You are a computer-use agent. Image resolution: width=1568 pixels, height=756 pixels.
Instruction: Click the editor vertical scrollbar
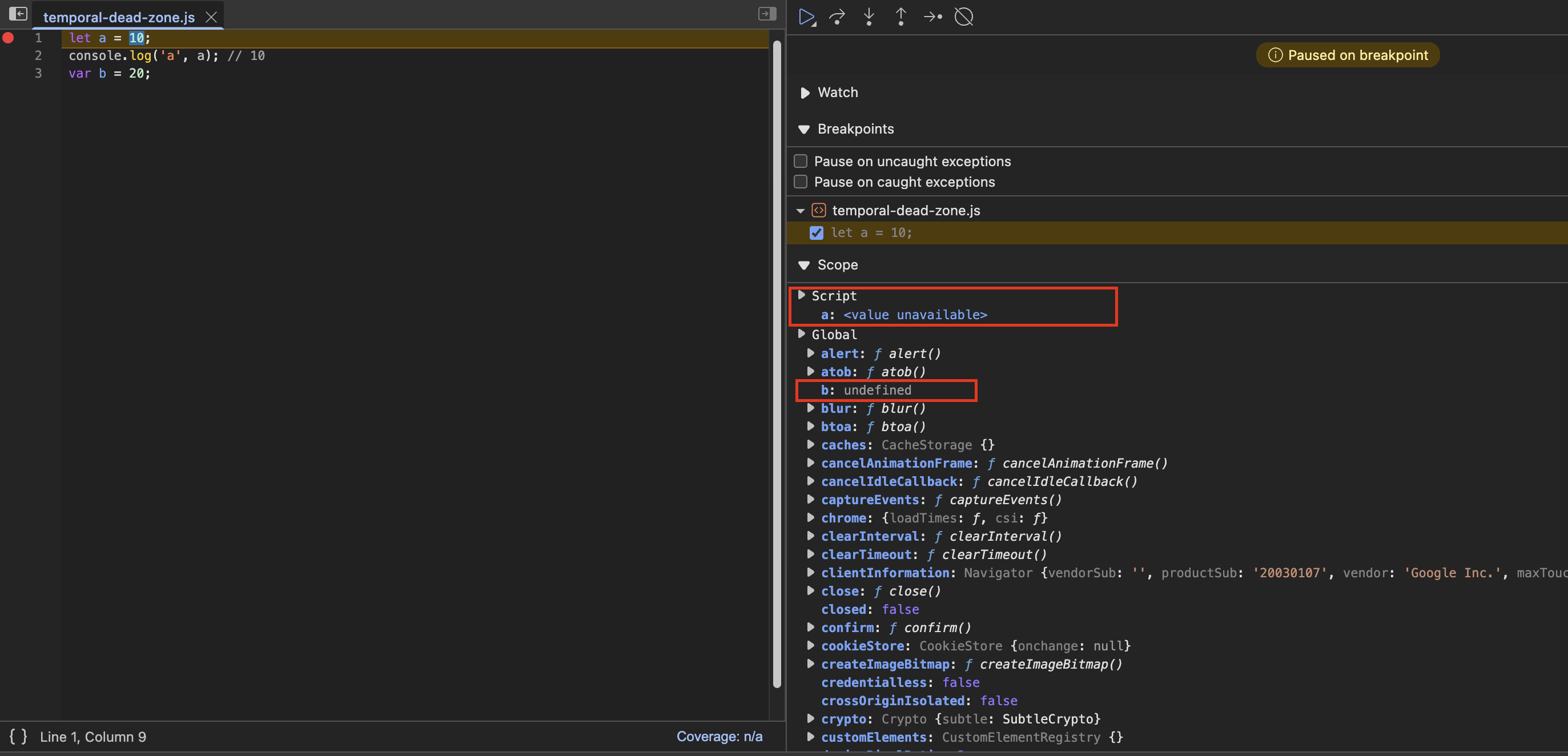(x=777, y=364)
